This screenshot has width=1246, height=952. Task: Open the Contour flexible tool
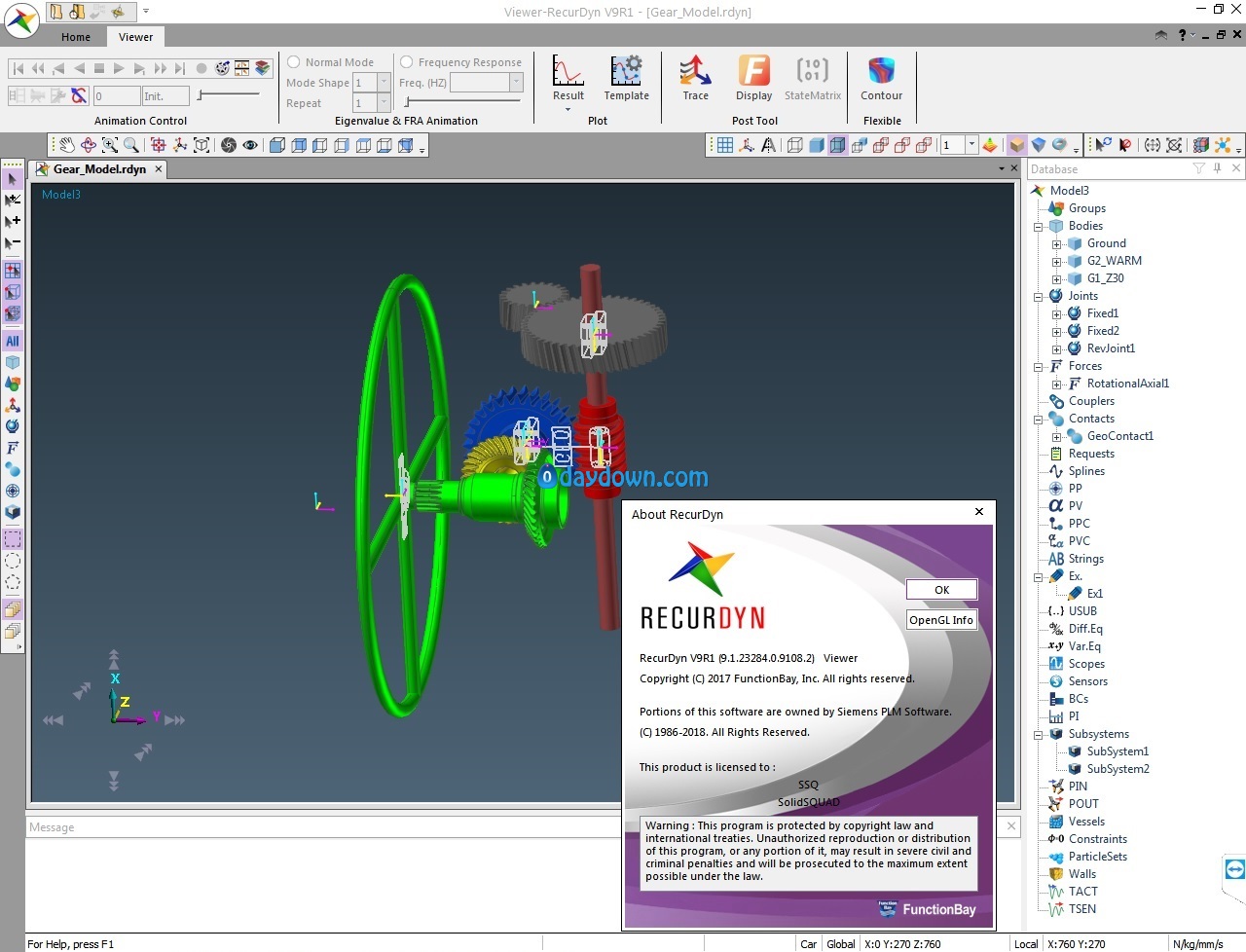pyautogui.click(x=881, y=78)
